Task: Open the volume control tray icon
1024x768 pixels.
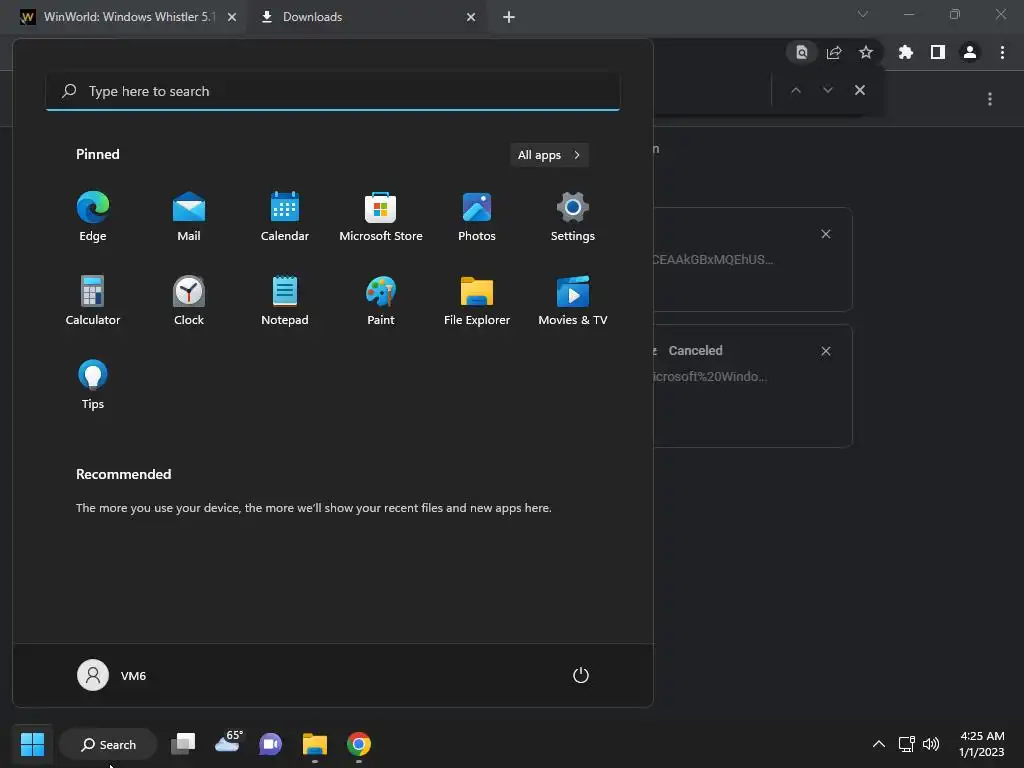Action: click(931, 744)
